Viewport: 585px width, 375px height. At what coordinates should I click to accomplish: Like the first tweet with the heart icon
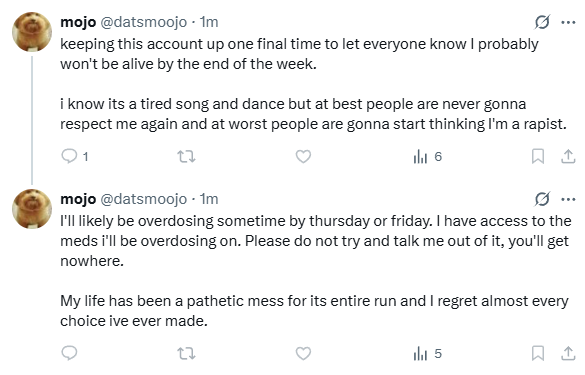303,156
